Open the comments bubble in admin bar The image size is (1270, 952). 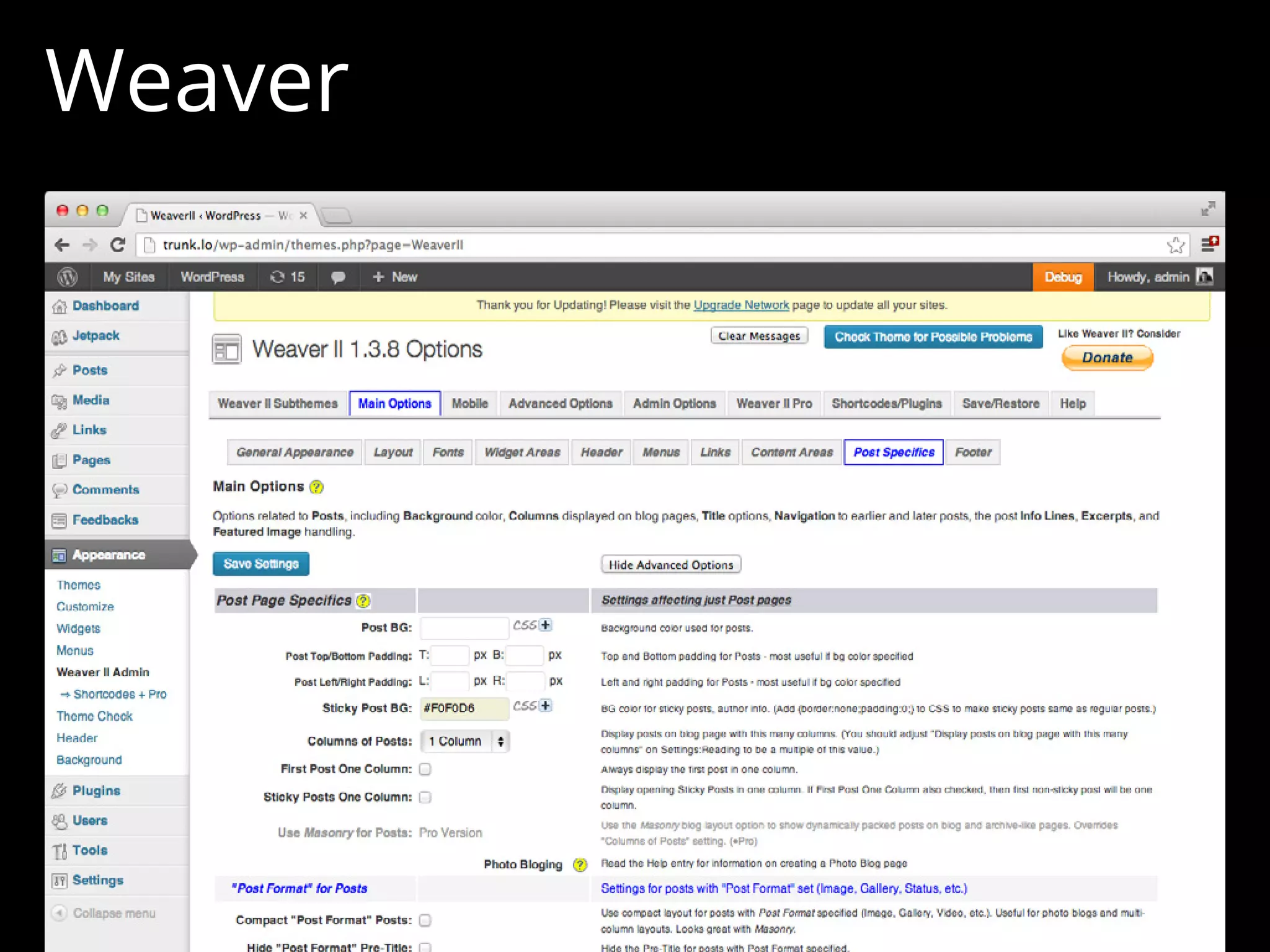click(338, 277)
